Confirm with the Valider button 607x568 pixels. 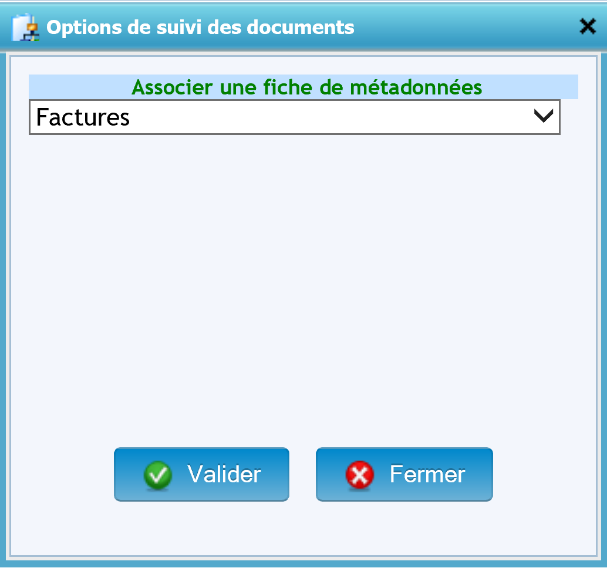(x=201, y=474)
